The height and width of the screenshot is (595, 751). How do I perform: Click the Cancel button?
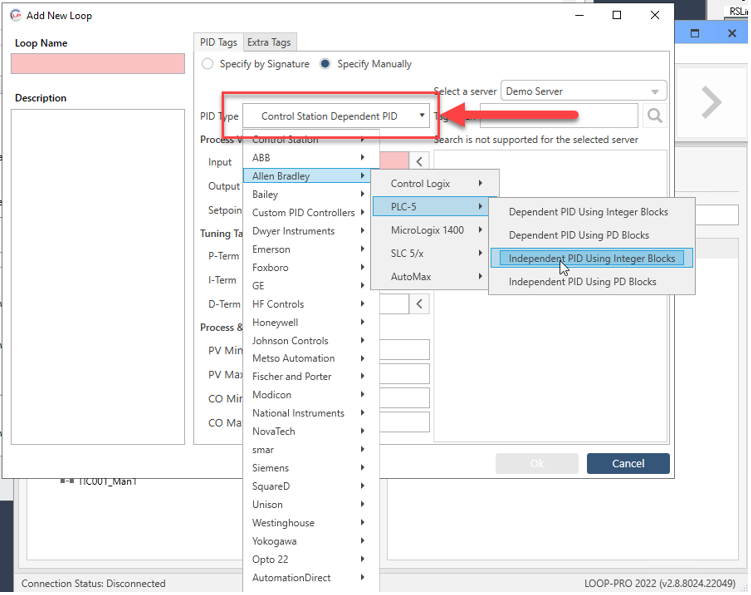(627, 463)
